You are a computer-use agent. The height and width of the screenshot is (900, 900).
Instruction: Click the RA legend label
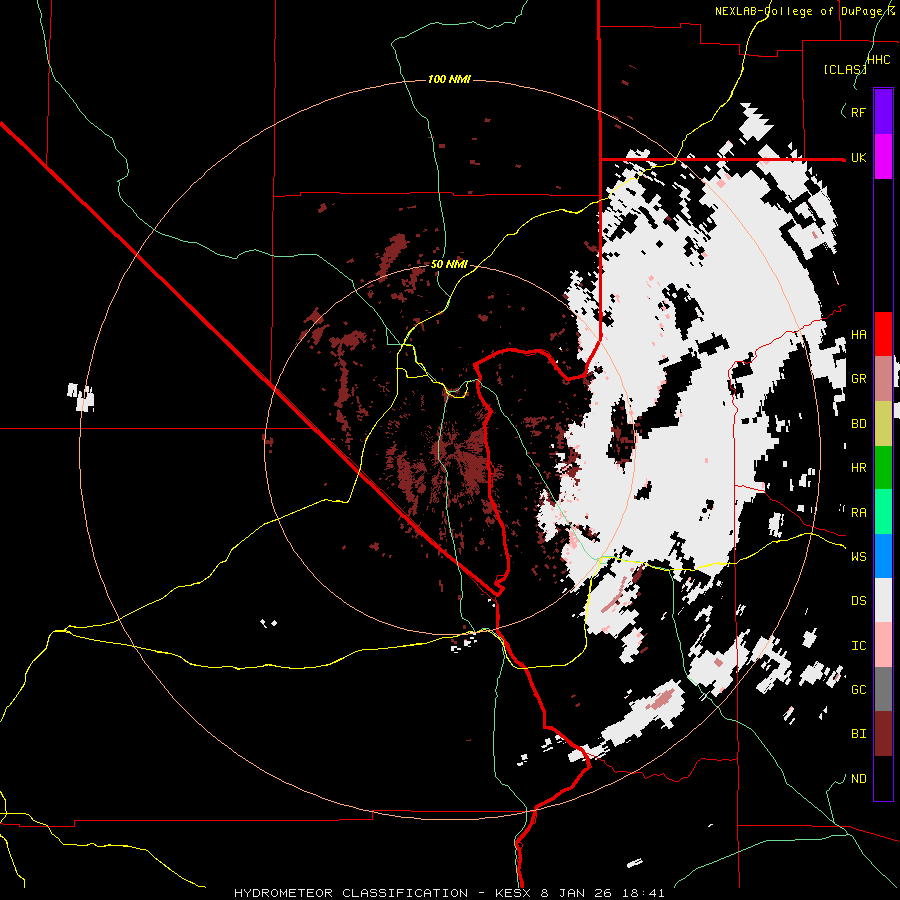858,513
